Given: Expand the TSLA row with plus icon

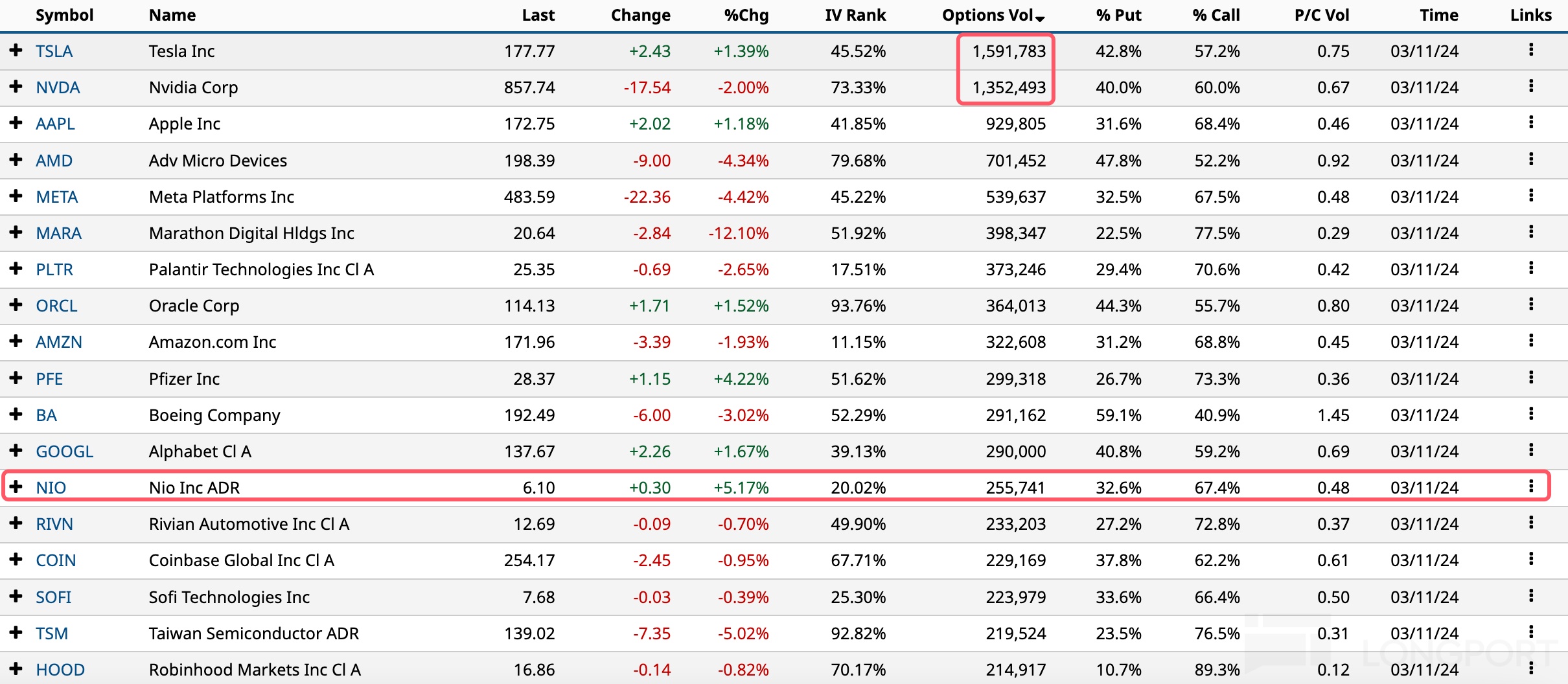Looking at the screenshot, I should 16,50.
